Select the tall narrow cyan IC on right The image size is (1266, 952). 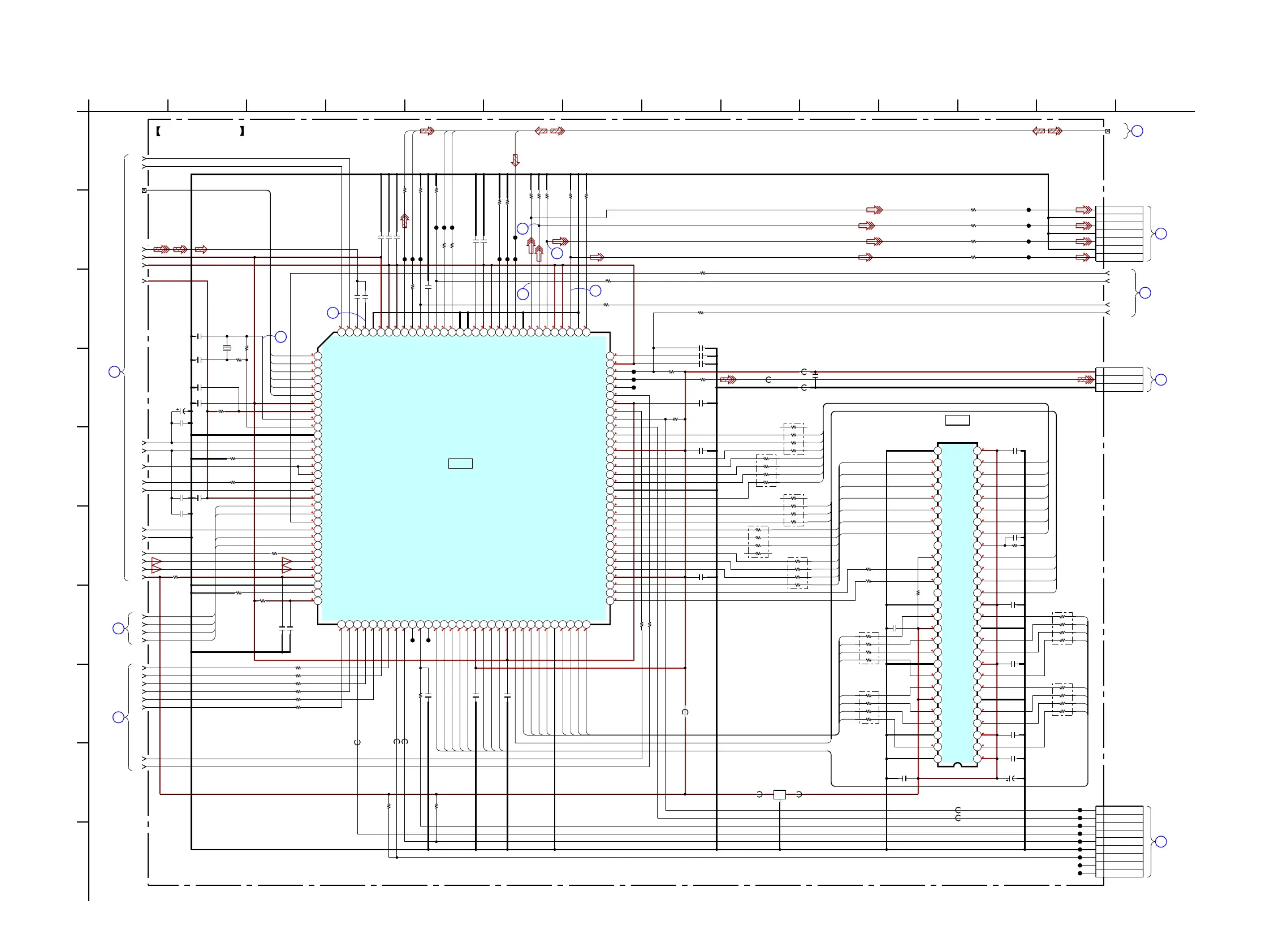(x=957, y=604)
